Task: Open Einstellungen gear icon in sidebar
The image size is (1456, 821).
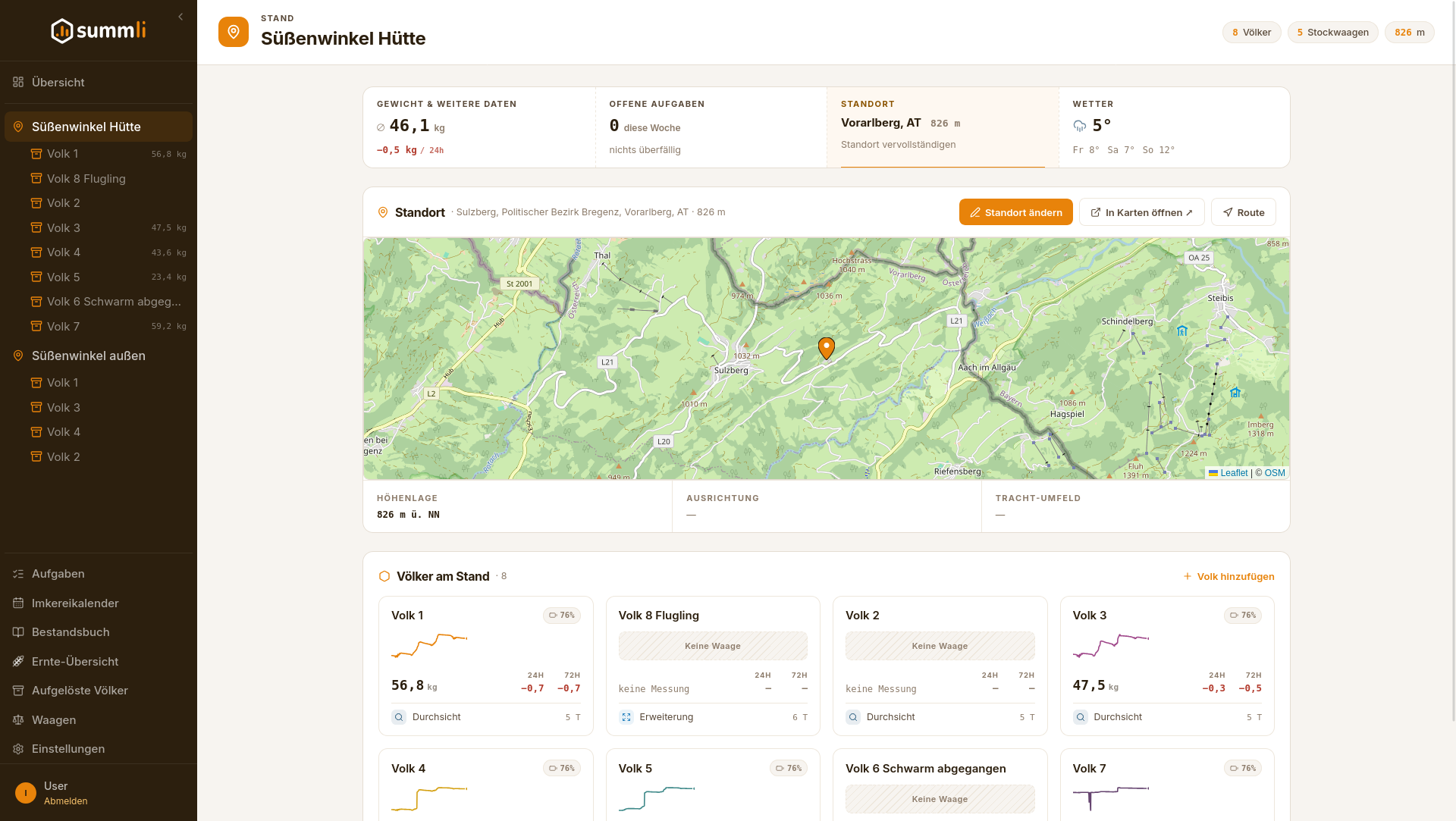Action: 18,749
